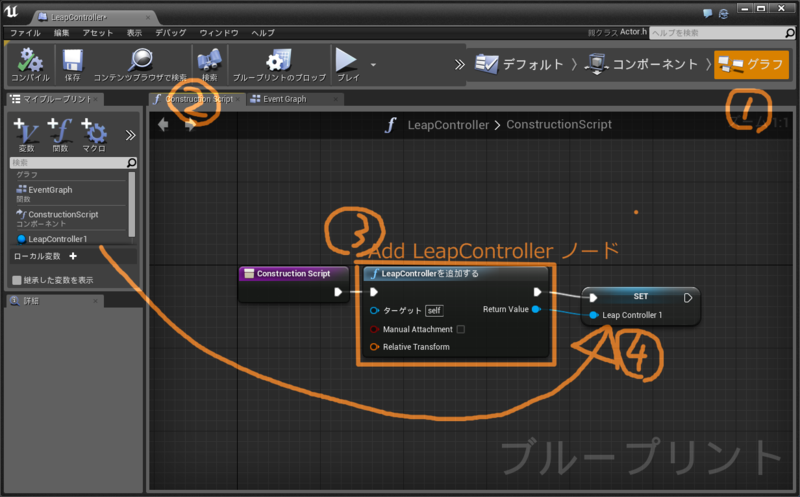This screenshot has height=497, width=800.
Task: Click Construction Script exec output pin
Action: tap(338, 292)
